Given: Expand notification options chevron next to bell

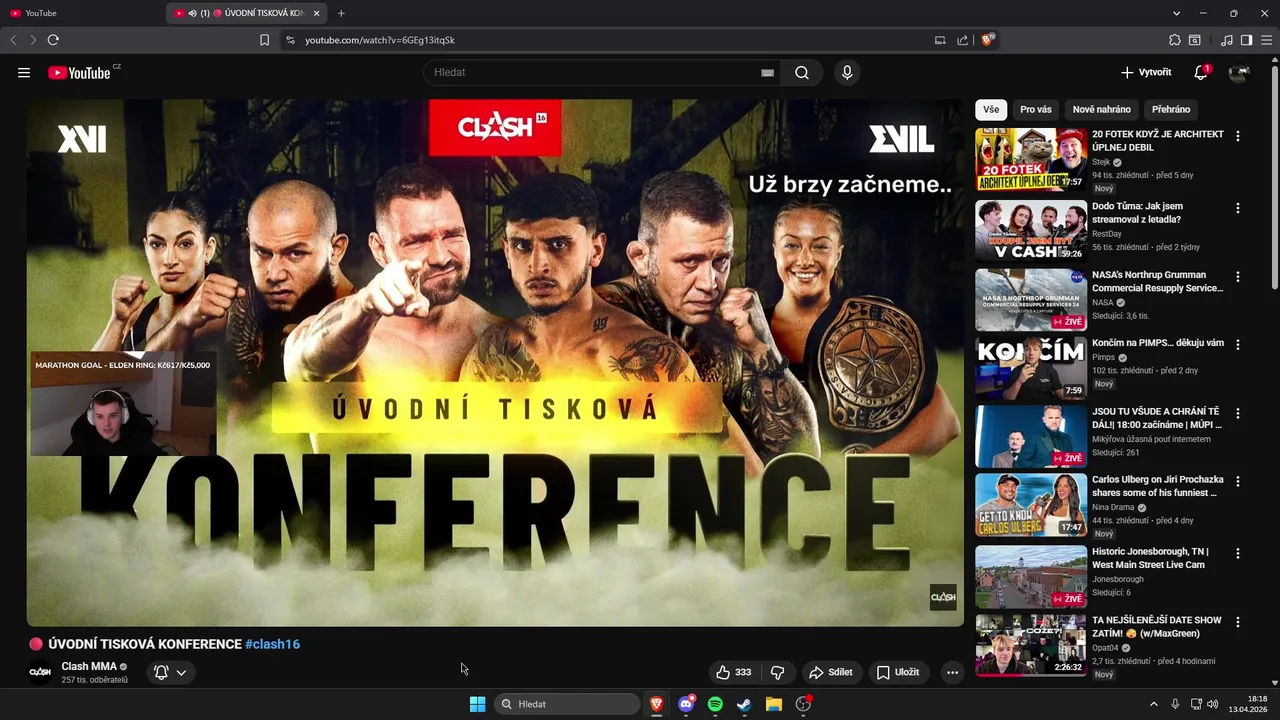Looking at the screenshot, I should pos(181,673).
